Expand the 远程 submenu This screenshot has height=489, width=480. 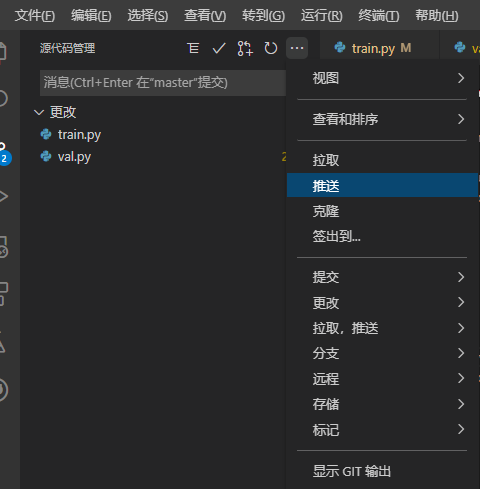click(x=382, y=379)
